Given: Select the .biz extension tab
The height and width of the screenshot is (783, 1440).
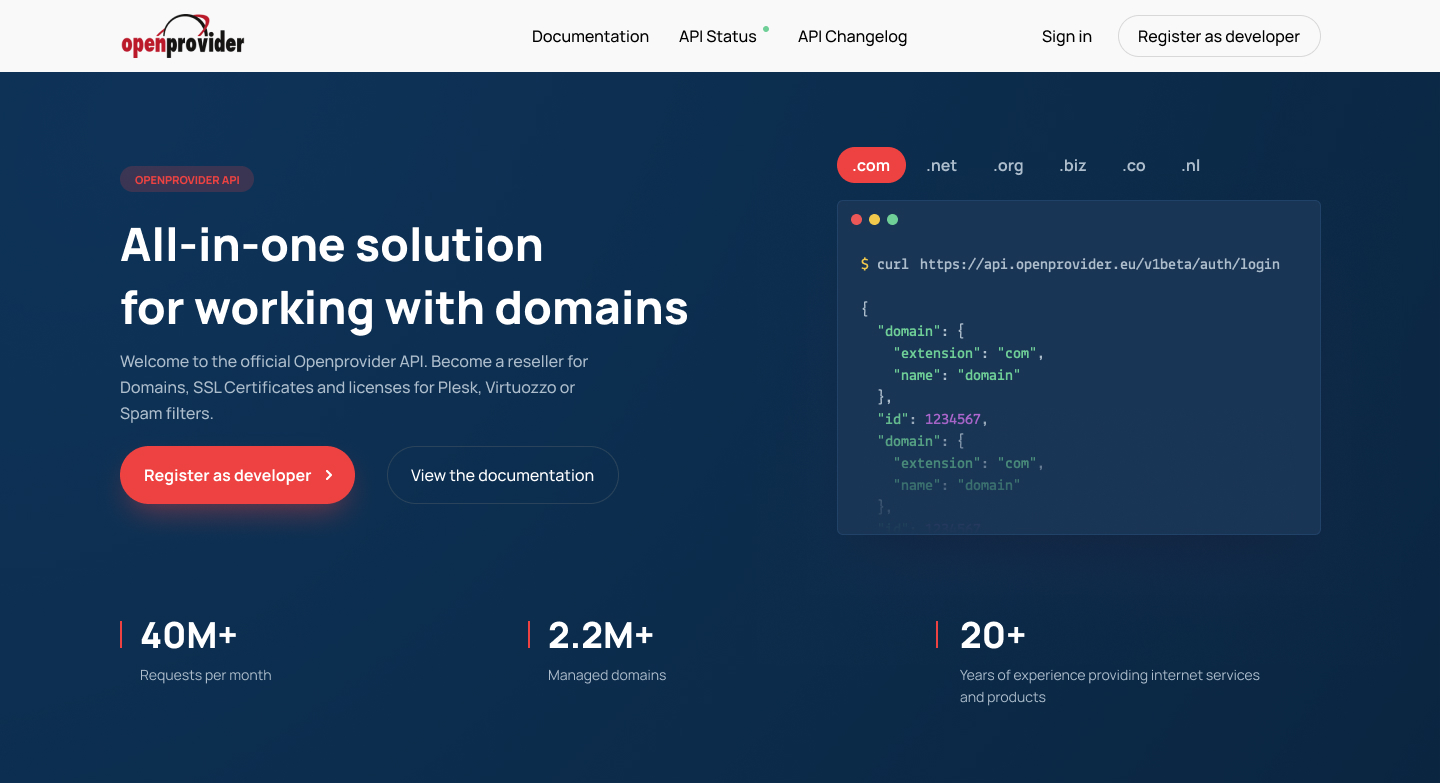Looking at the screenshot, I should tap(1072, 166).
